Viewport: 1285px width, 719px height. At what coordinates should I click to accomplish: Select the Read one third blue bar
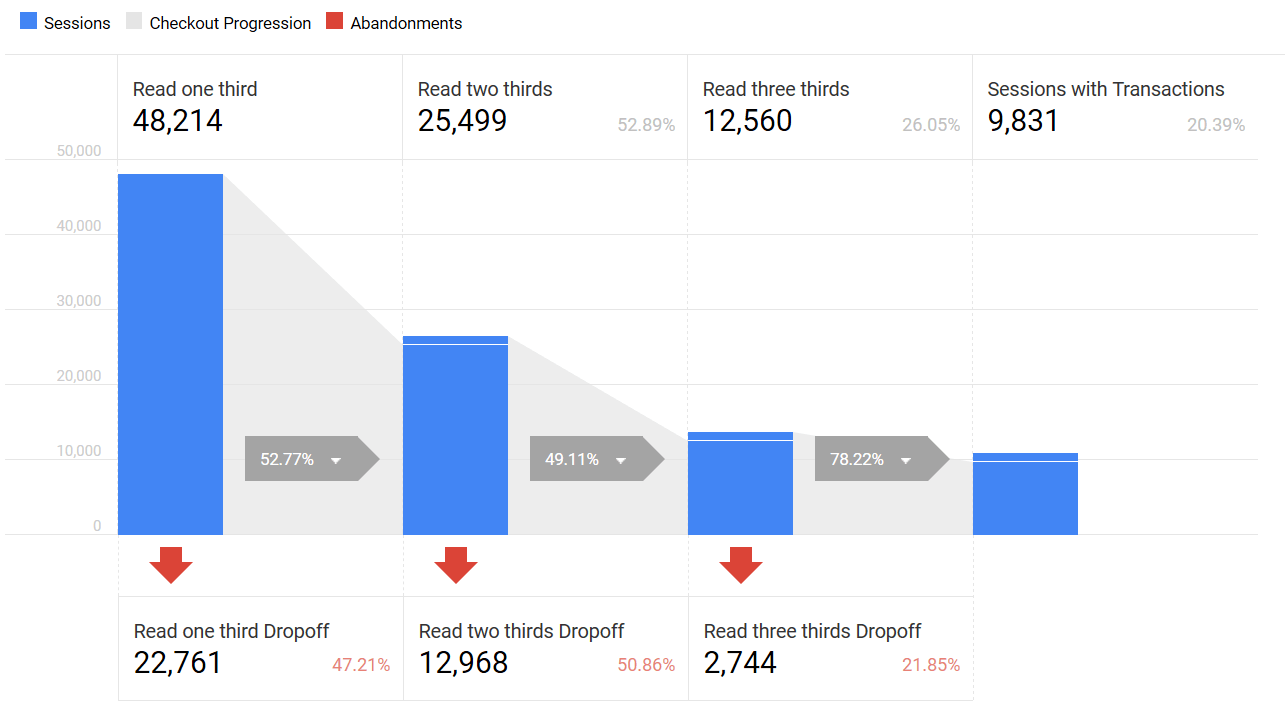[171, 355]
